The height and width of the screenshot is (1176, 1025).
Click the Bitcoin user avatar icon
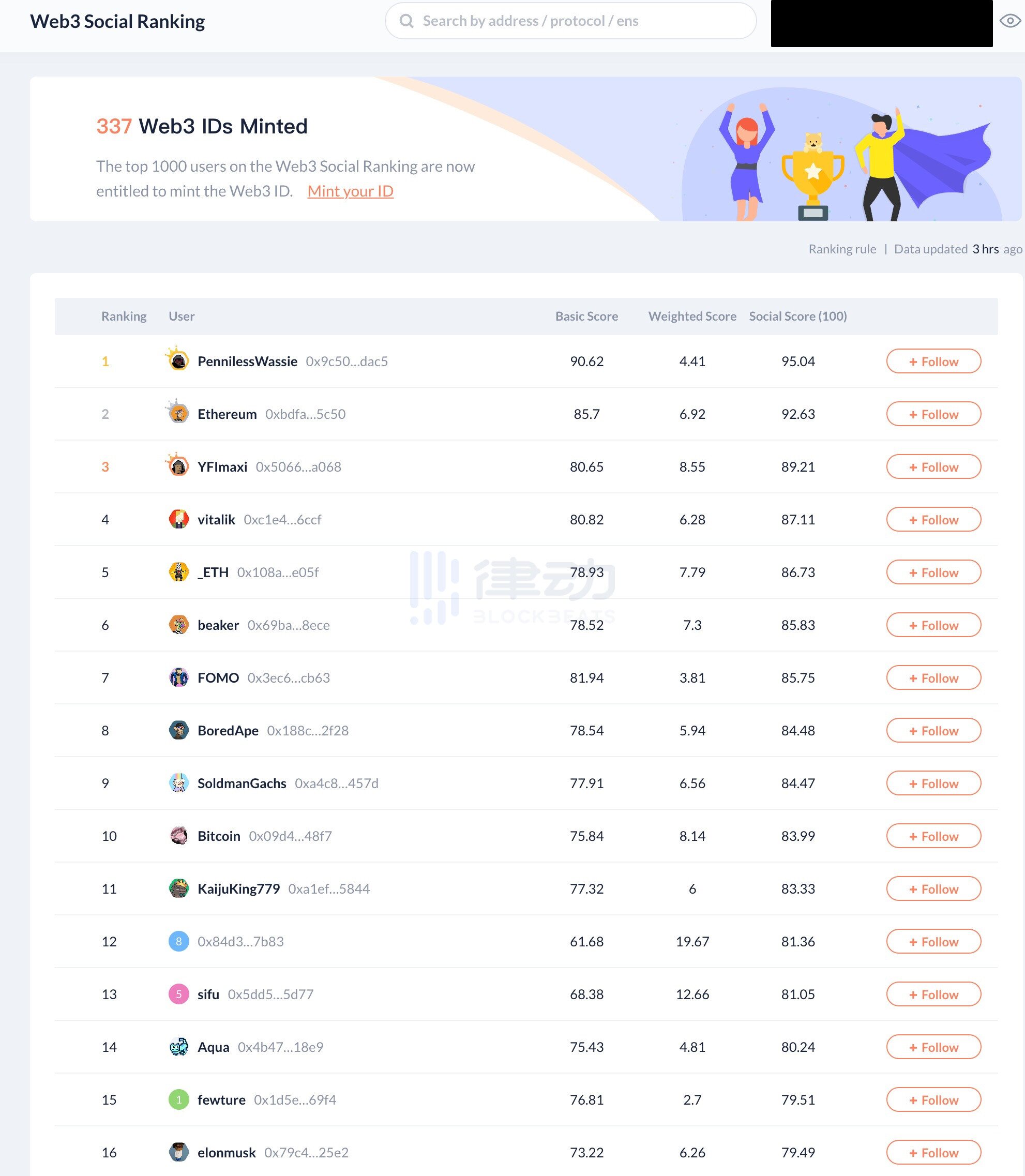pos(178,835)
